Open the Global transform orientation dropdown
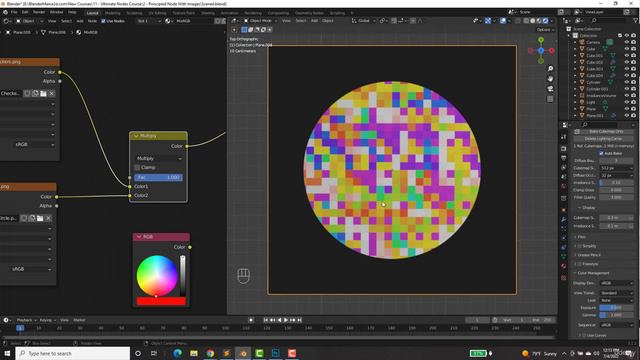The image size is (640, 360). pos(363,21)
